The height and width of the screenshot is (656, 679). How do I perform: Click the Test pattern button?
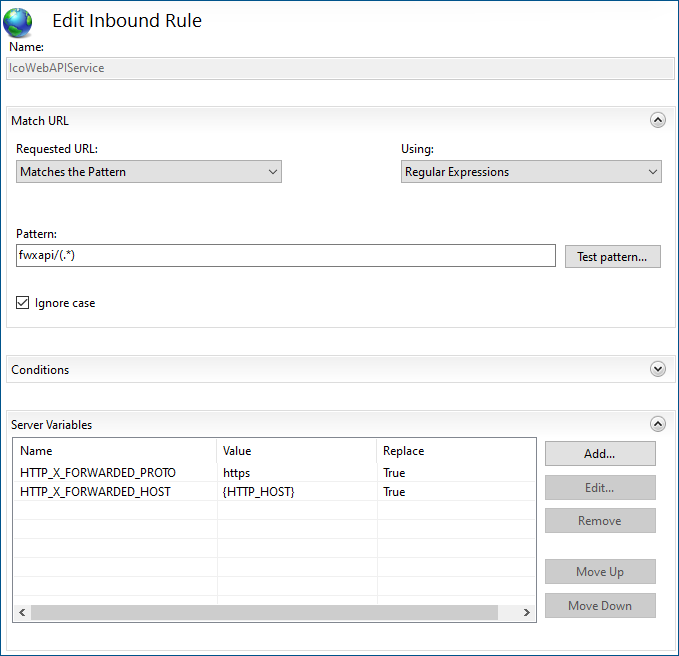coord(612,257)
